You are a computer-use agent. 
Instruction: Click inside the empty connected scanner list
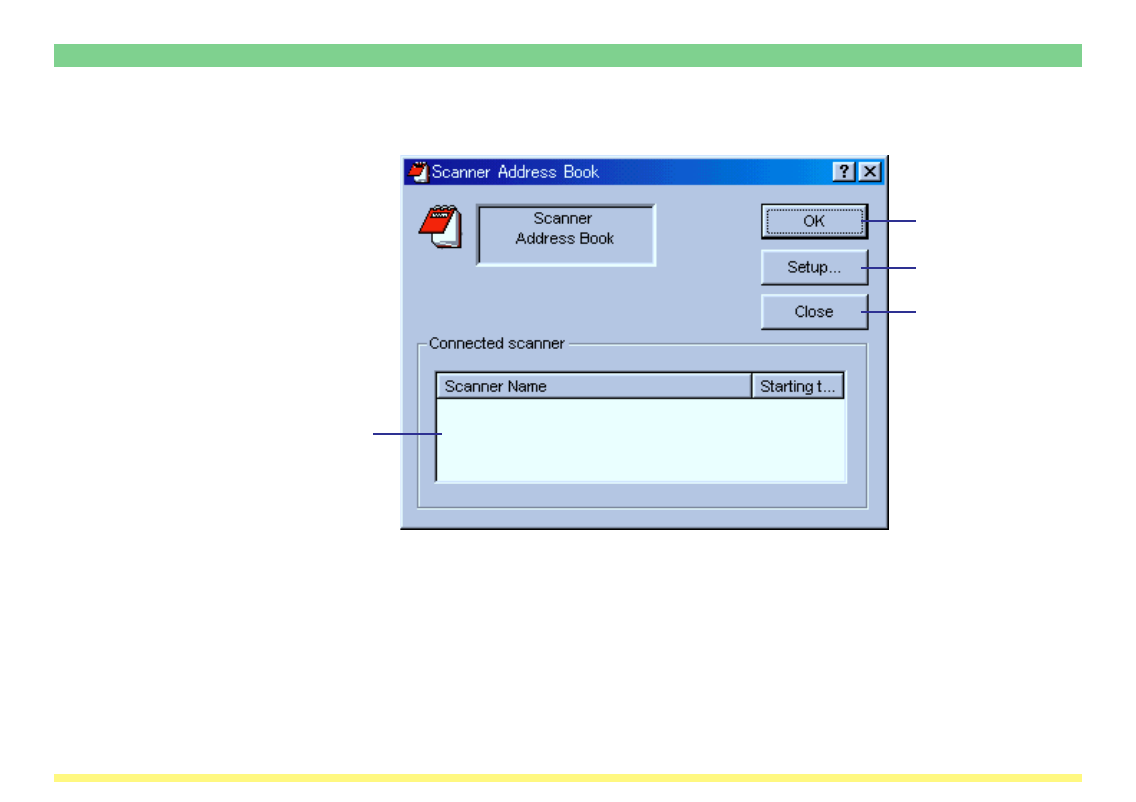click(x=640, y=440)
